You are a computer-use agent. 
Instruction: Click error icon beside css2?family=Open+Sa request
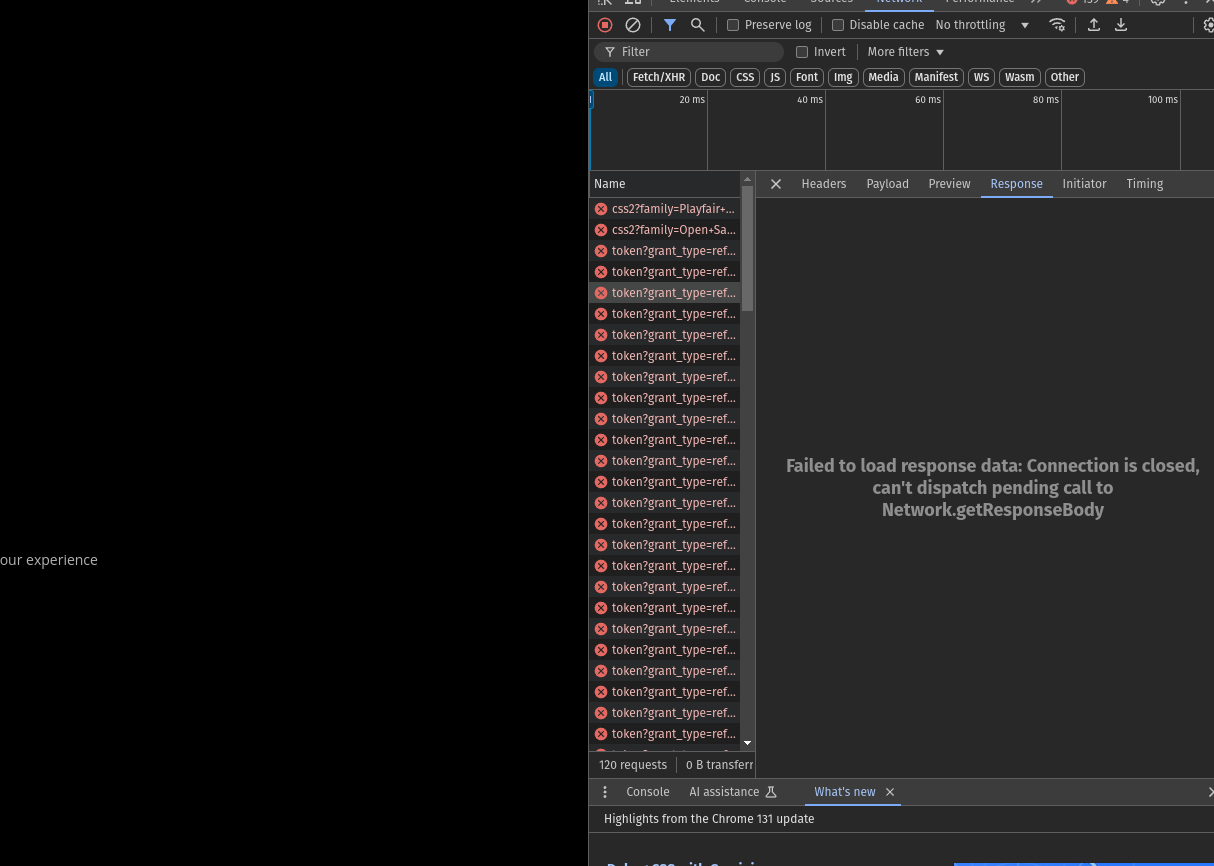[x=601, y=230]
